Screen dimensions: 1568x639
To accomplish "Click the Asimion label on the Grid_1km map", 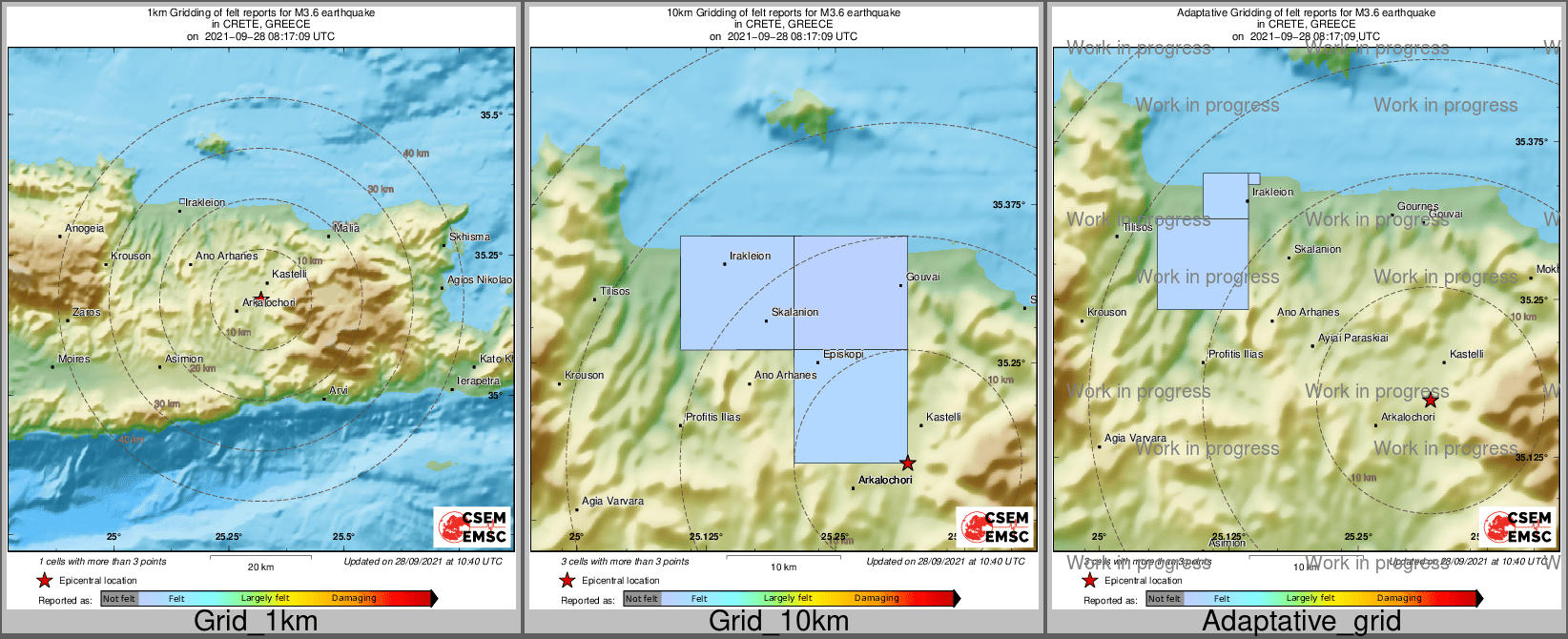I will point(184,359).
